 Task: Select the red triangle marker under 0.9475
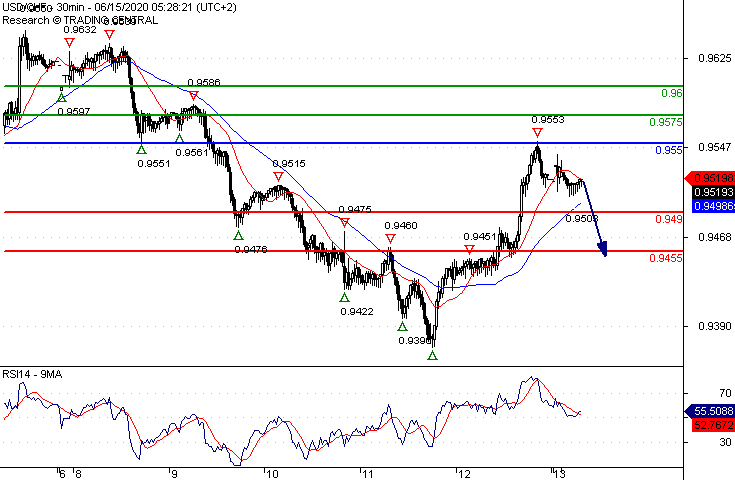pos(345,223)
